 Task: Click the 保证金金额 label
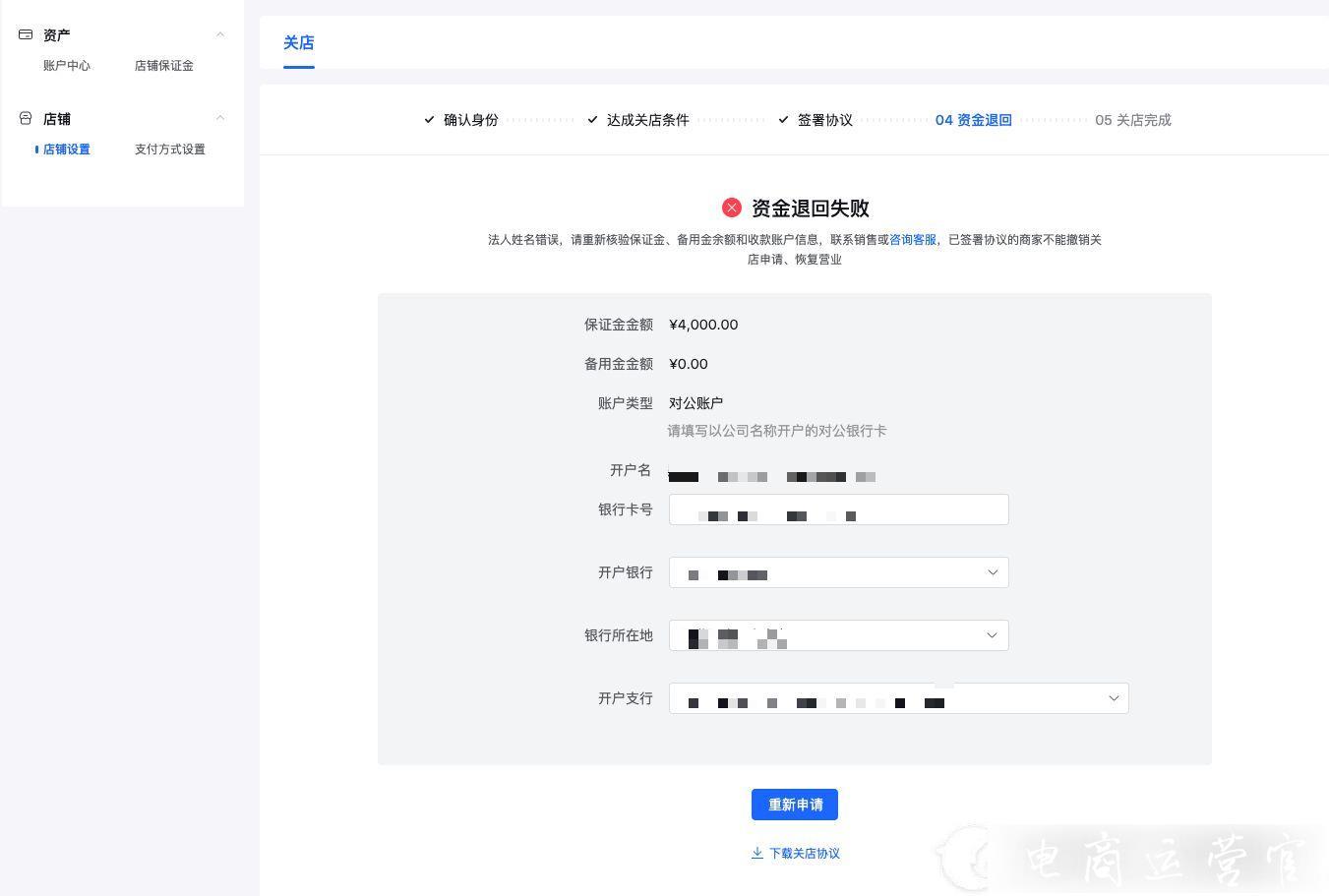pos(619,325)
